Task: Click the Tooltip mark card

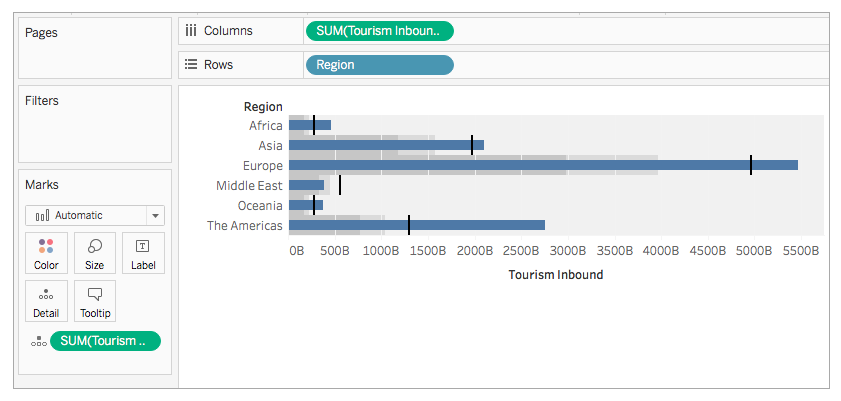Action: (x=94, y=301)
